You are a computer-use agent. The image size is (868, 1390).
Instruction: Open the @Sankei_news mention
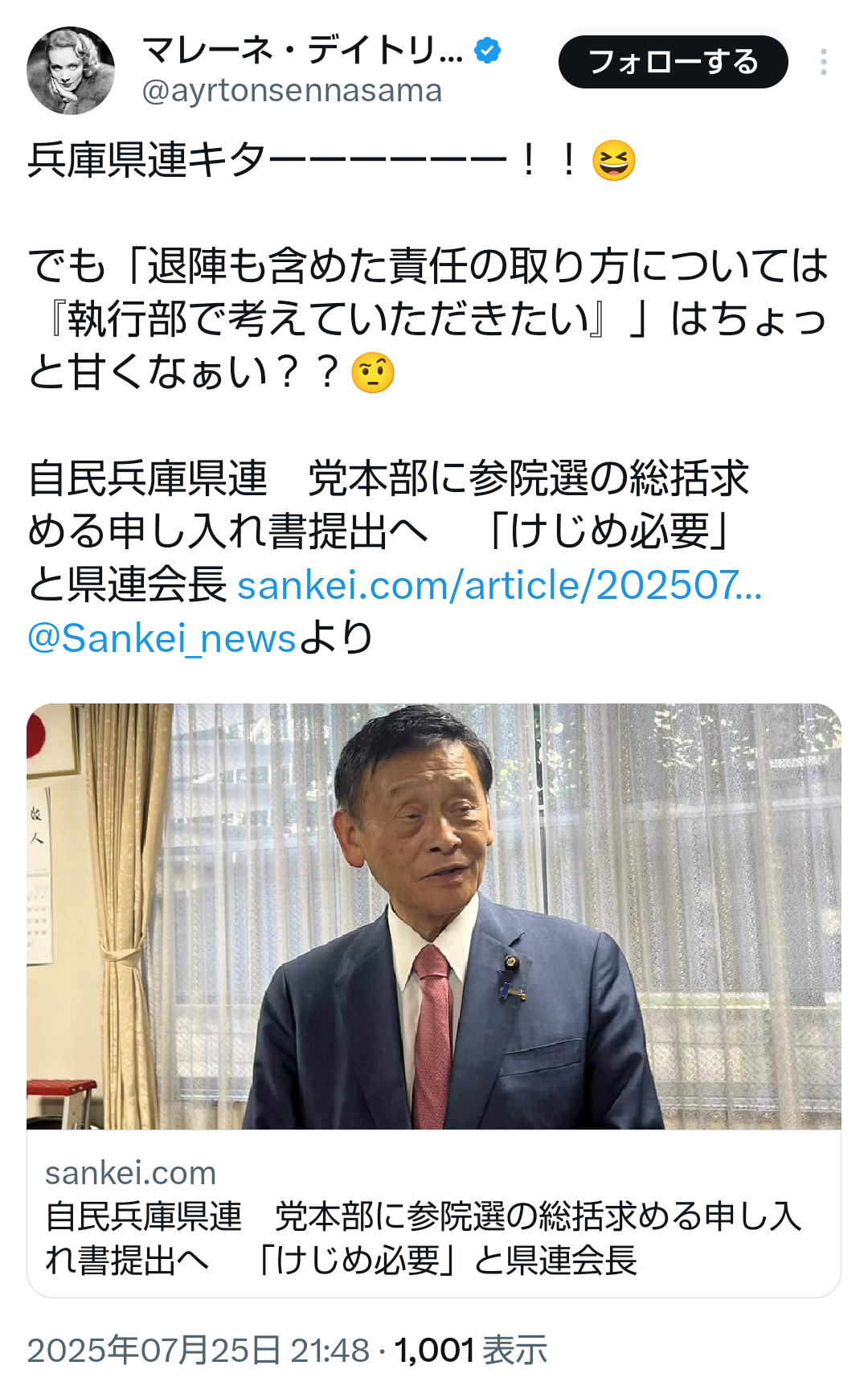click(x=162, y=638)
